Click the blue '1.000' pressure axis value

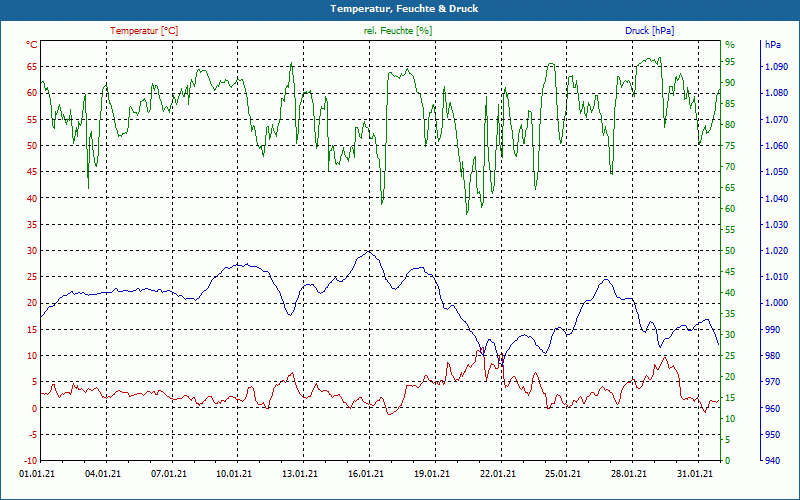pyautogui.click(x=777, y=303)
